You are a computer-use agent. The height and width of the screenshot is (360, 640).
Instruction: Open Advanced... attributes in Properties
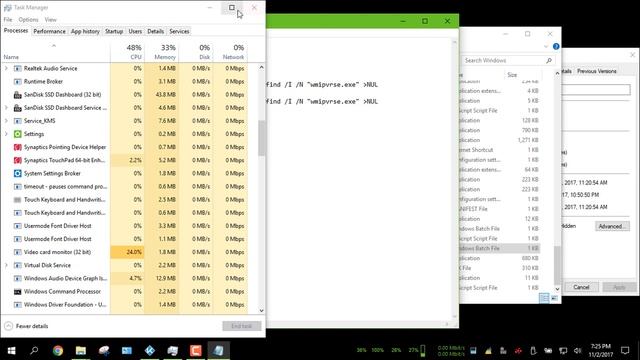612,226
